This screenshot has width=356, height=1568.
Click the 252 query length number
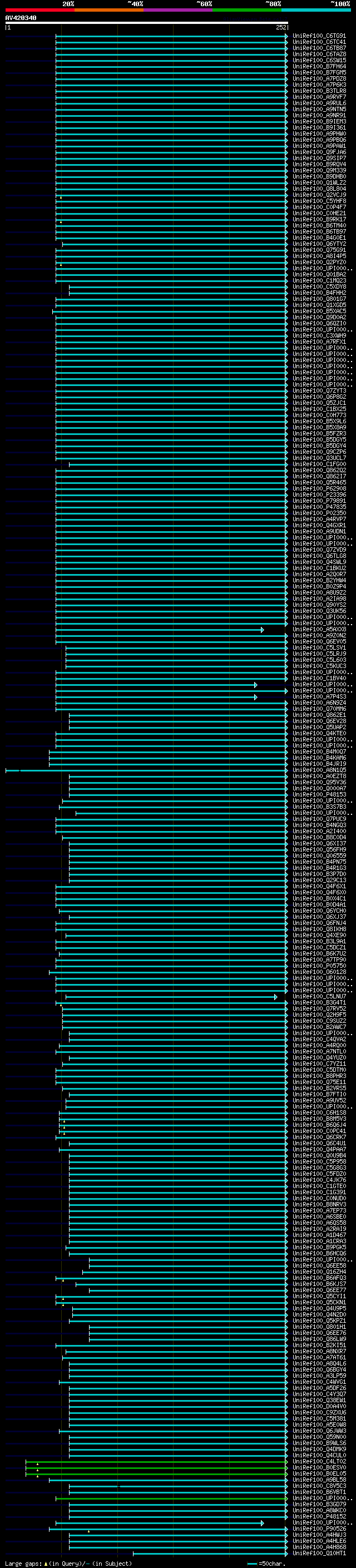click(x=281, y=27)
